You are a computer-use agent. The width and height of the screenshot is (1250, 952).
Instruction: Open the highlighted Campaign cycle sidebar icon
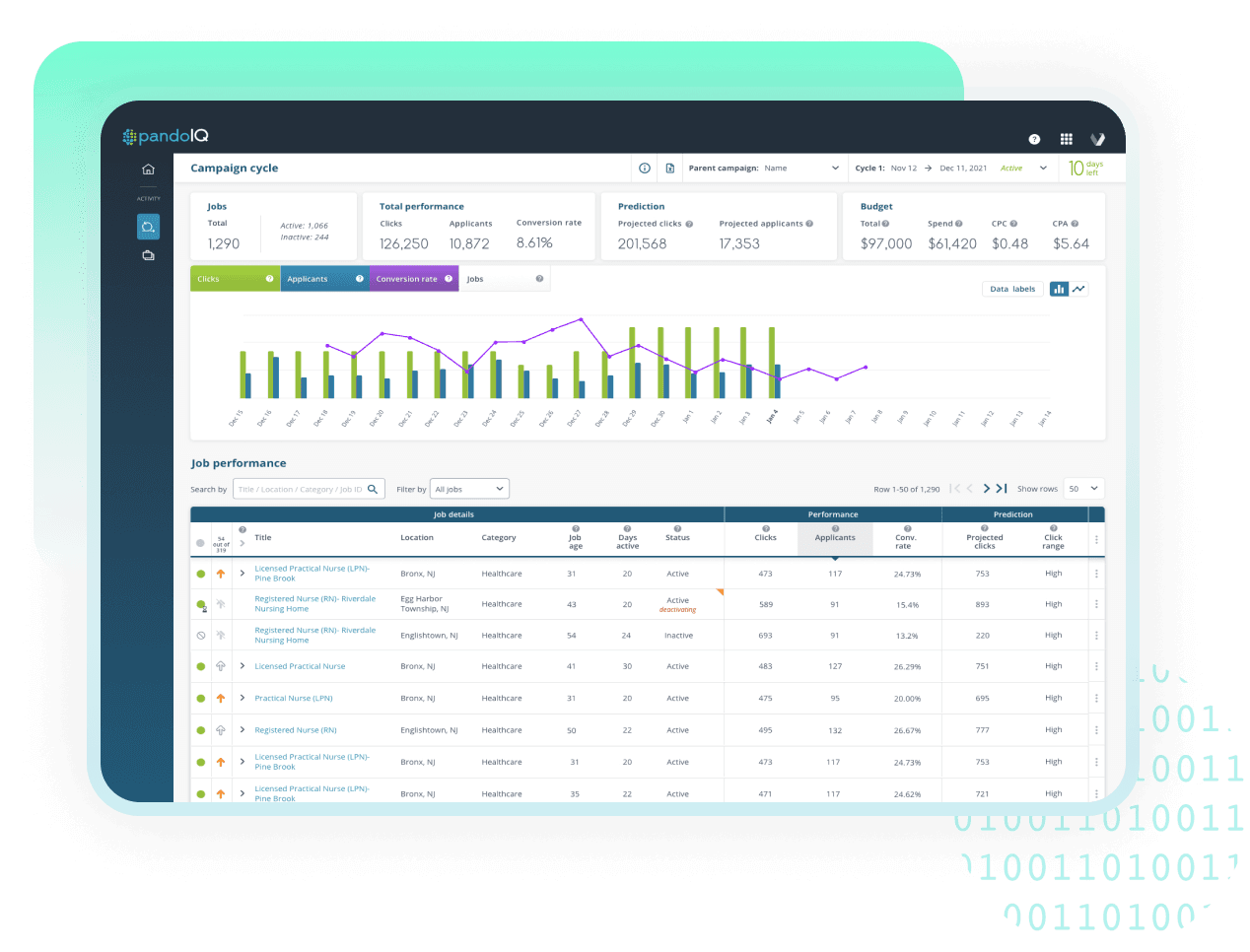point(148,227)
